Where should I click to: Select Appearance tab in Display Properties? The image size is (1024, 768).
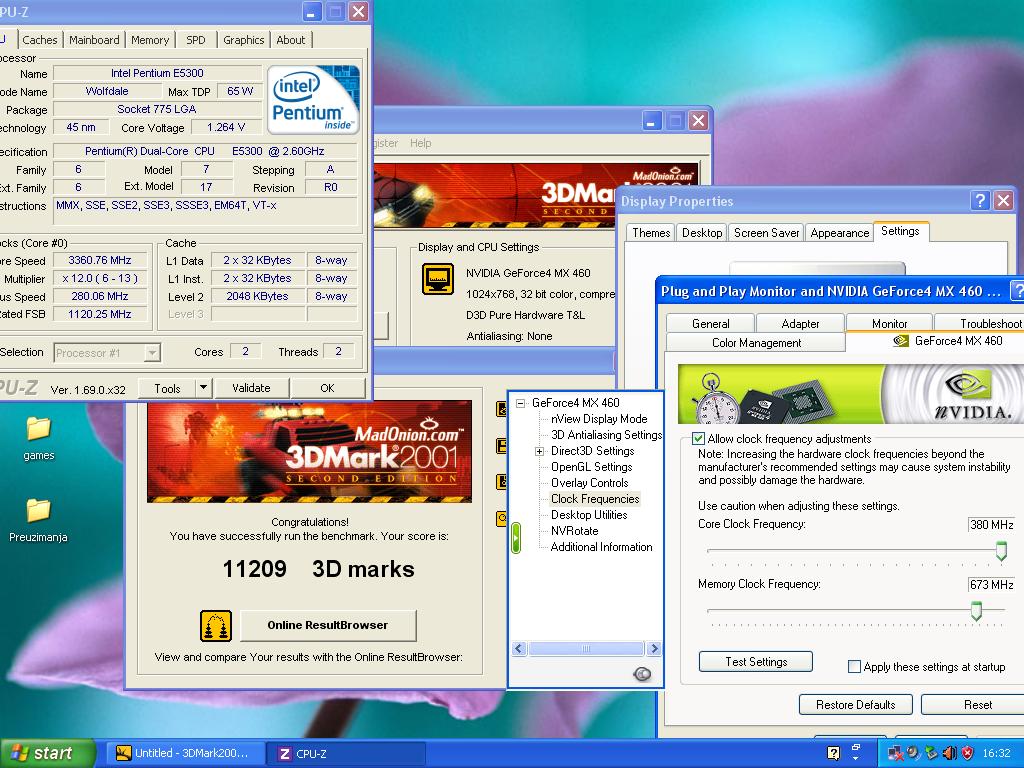pos(839,232)
